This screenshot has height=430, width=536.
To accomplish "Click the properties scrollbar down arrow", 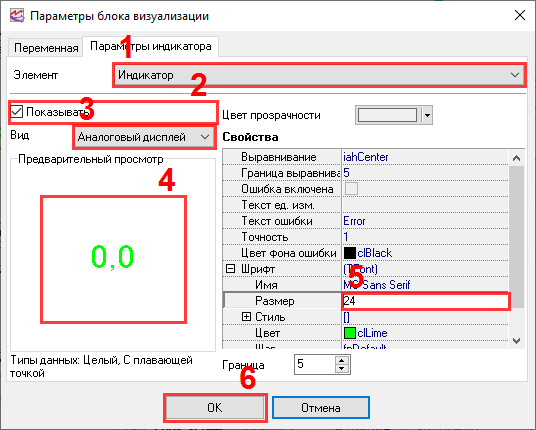I will pos(517,341).
